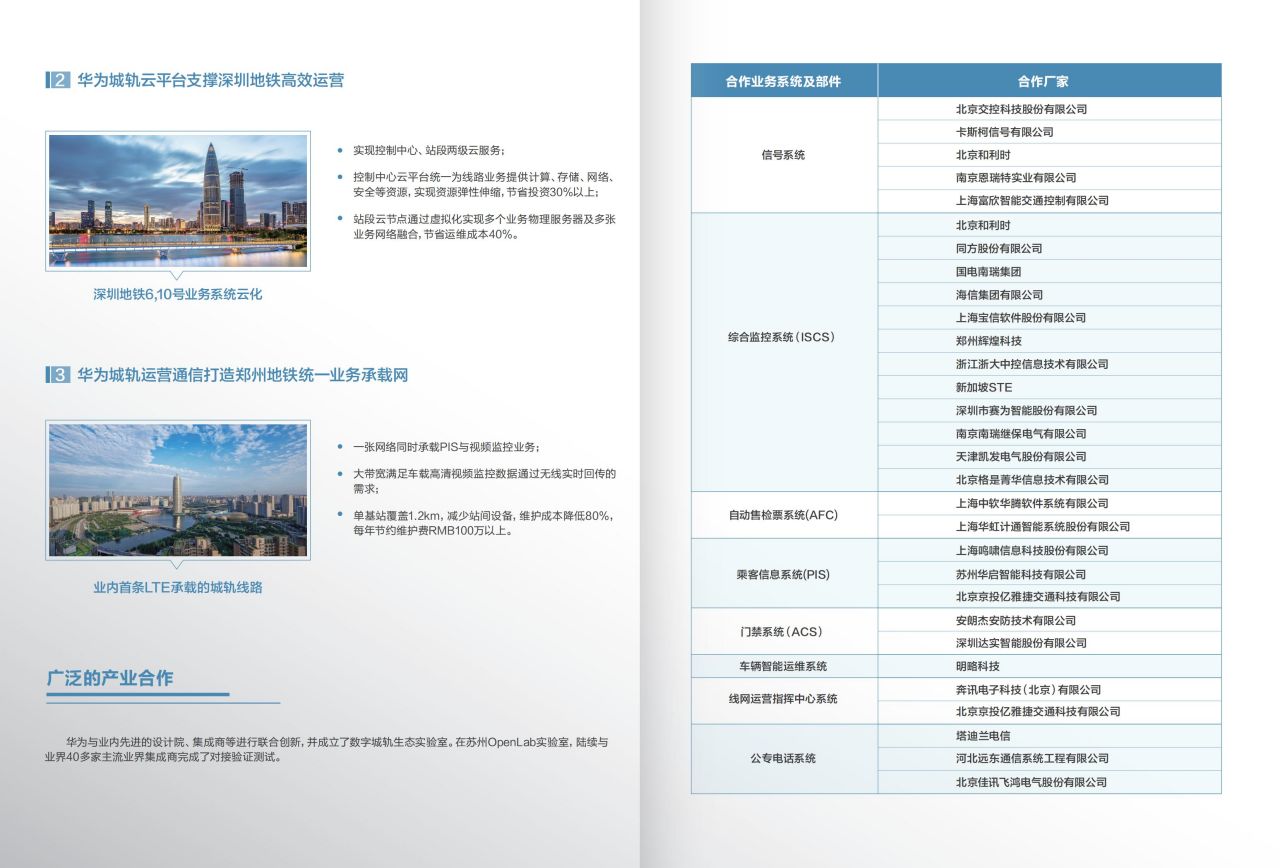Click the 综合监控系统（ISCS） category cell
This screenshot has height=868, width=1280.
[x=784, y=352]
